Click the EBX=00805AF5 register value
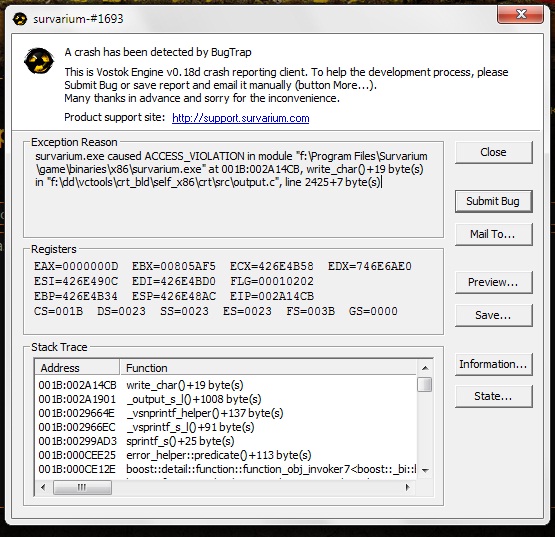This screenshot has height=537, width=555. [x=173, y=266]
